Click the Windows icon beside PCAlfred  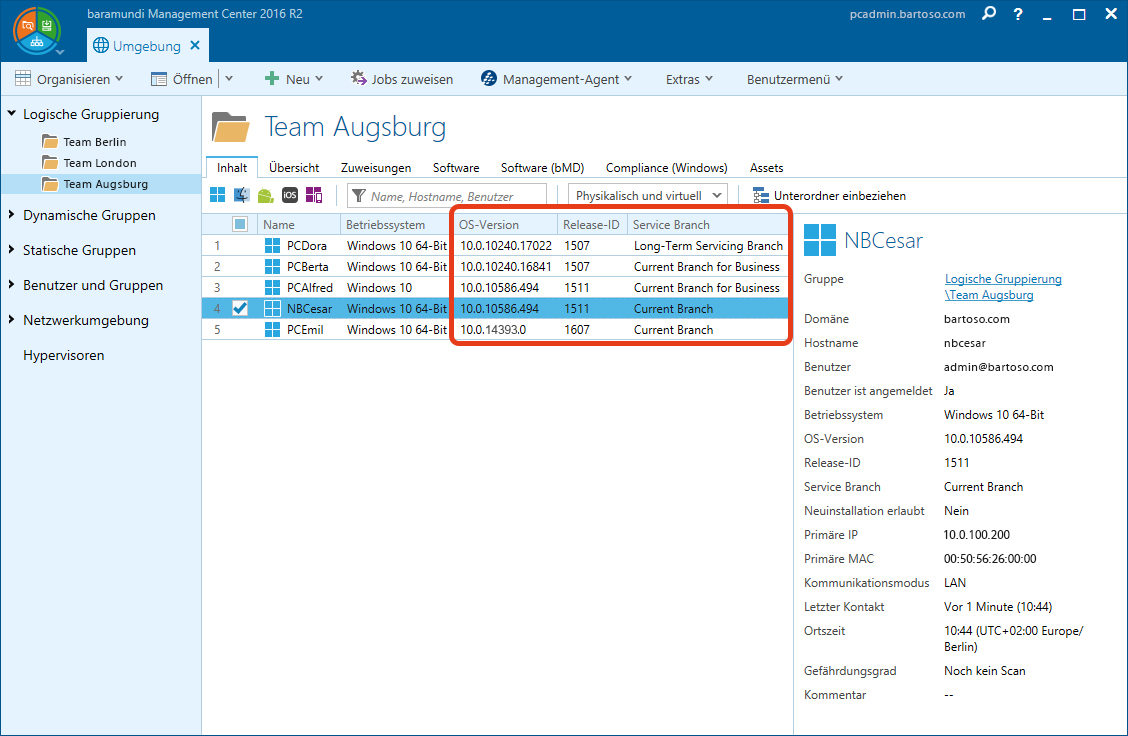(273, 287)
